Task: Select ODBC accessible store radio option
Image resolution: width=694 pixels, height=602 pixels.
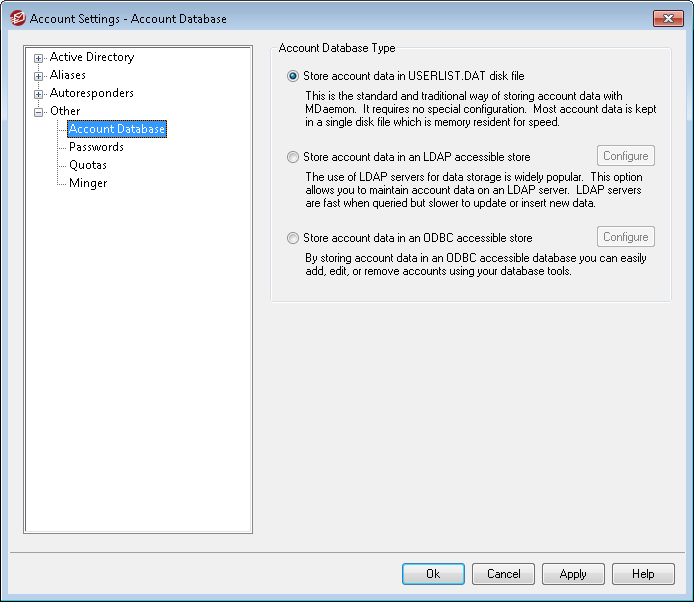Action: tap(292, 238)
